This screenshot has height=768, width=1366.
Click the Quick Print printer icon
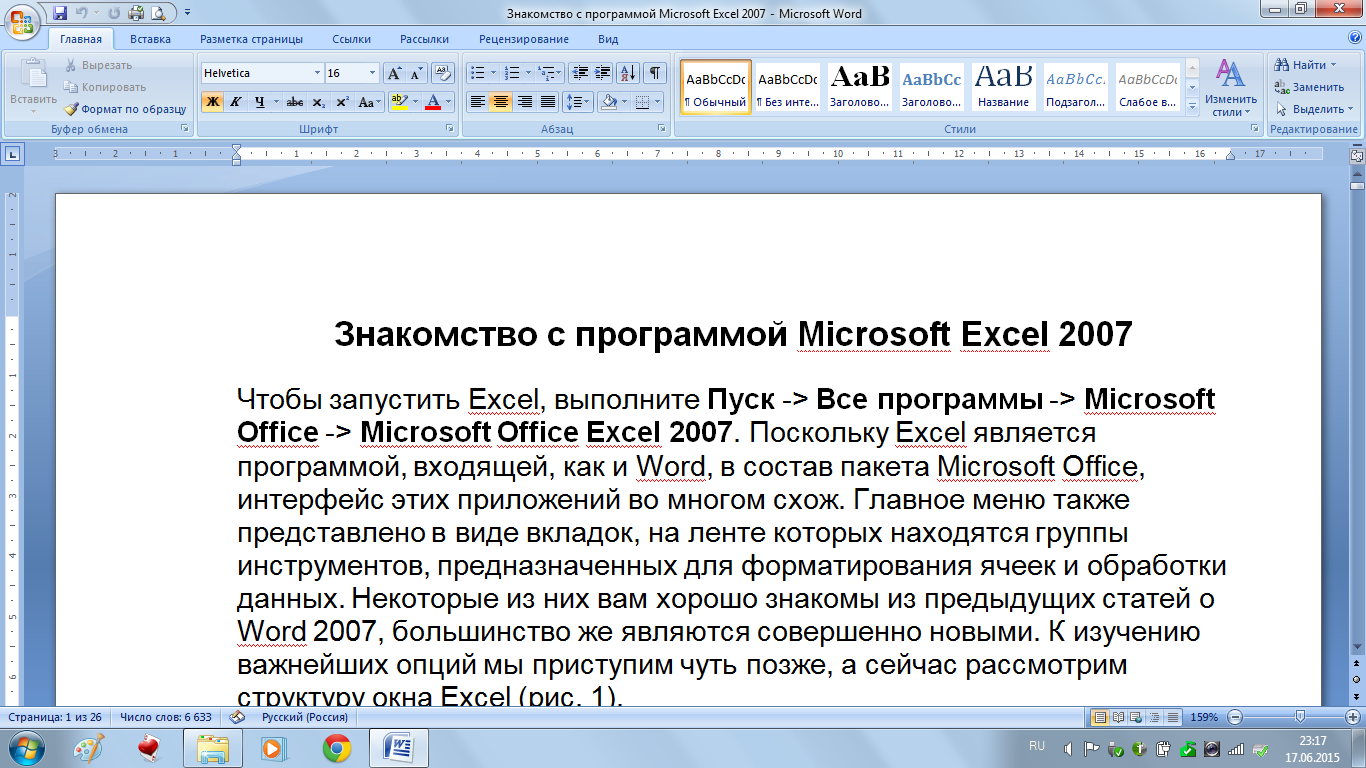[x=135, y=13]
